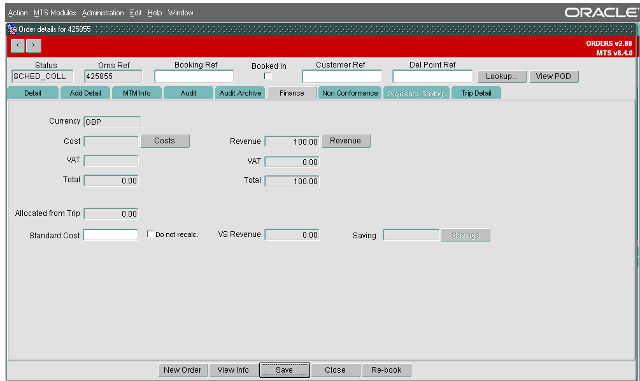Viewport: 640px width, 381px height.
Task: Click the Costs button
Action: (165, 141)
